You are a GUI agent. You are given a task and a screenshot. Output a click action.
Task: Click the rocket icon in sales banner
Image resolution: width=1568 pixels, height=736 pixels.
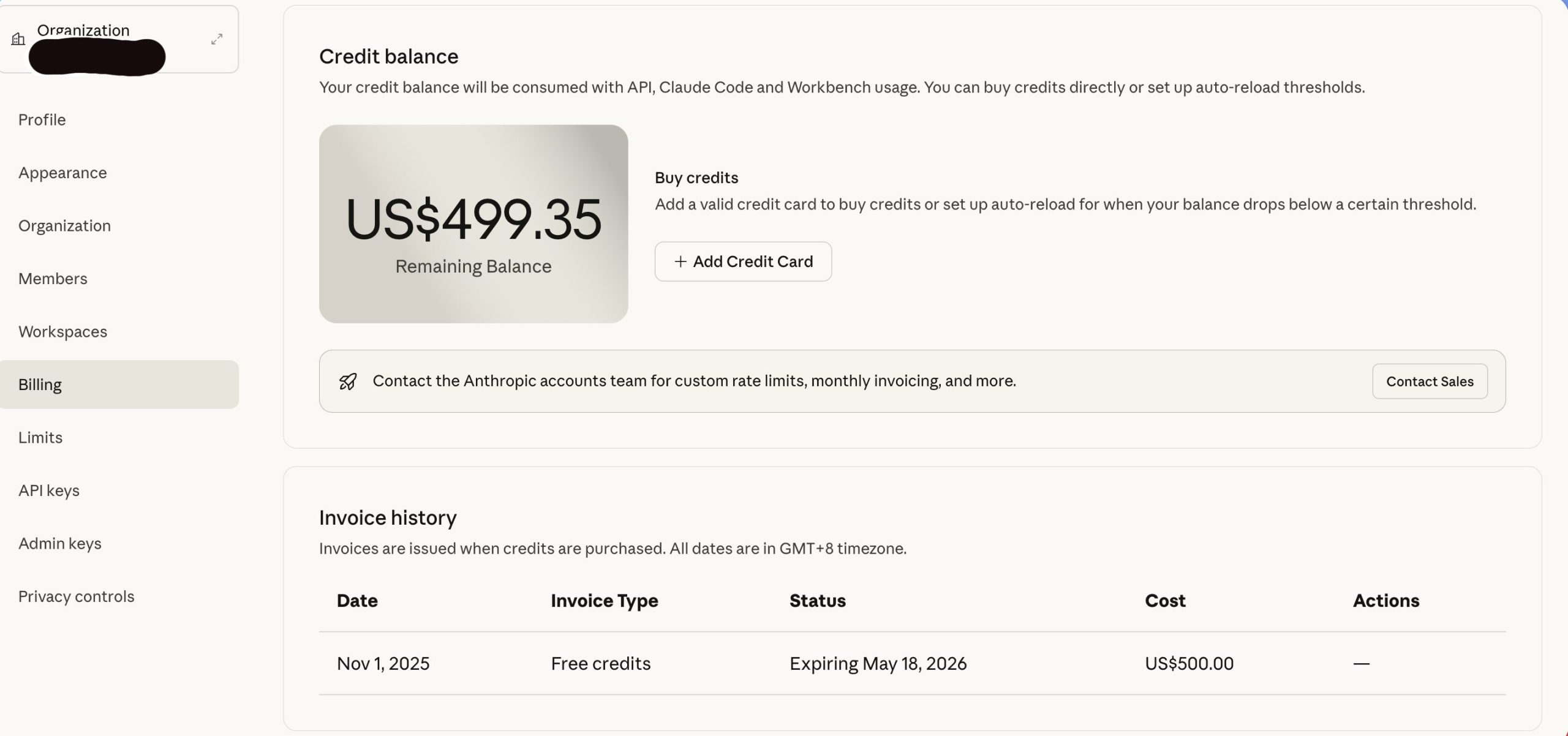coord(348,381)
